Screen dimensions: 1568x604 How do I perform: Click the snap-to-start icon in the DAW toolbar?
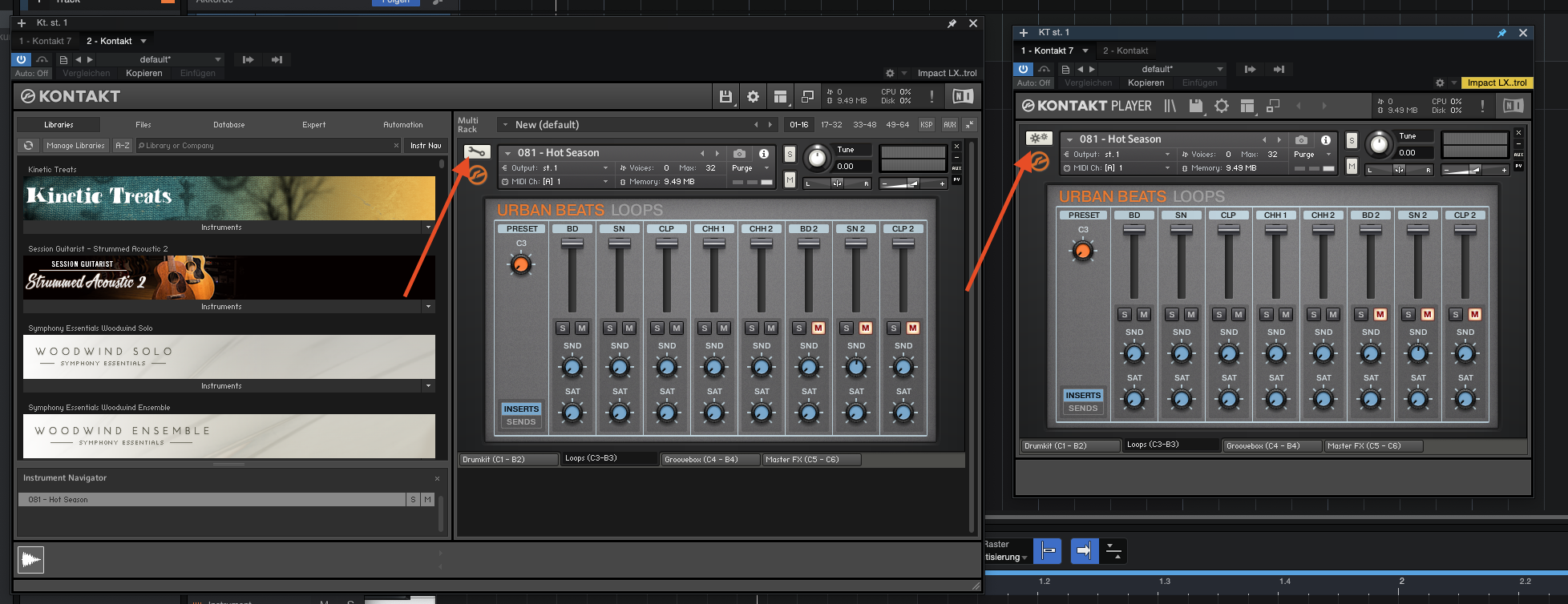(x=1048, y=550)
